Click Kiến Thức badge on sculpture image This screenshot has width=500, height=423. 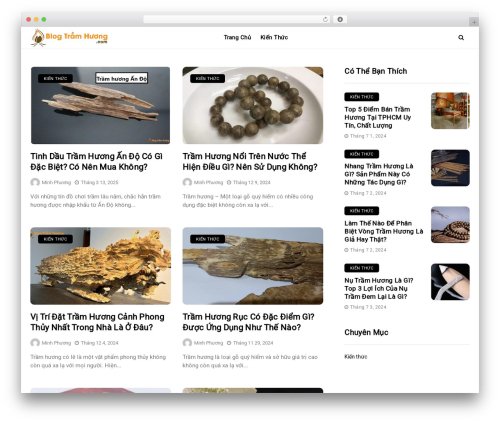click(x=55, y=239)
